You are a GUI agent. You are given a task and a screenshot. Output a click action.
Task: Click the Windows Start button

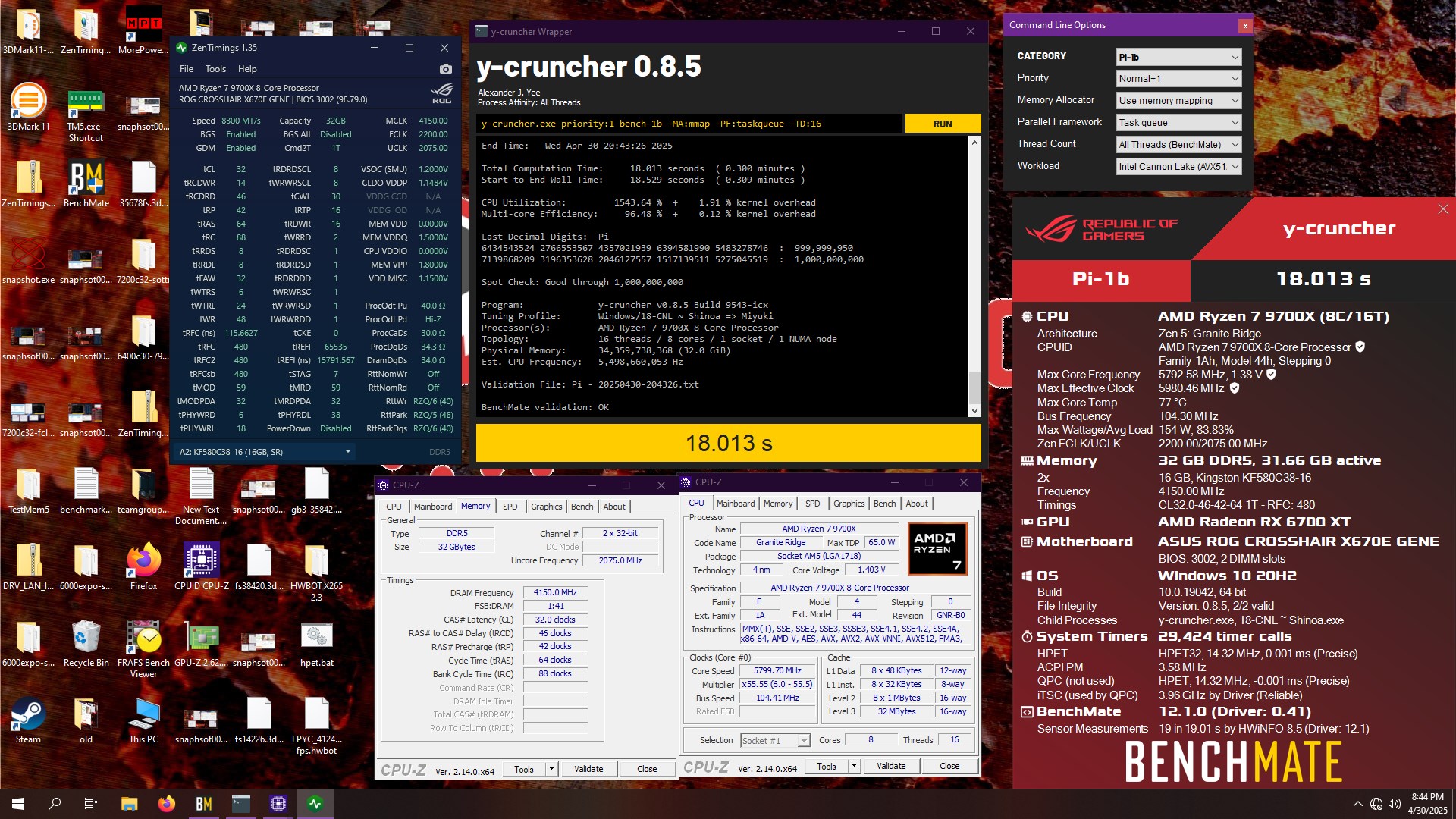(18, 804)
